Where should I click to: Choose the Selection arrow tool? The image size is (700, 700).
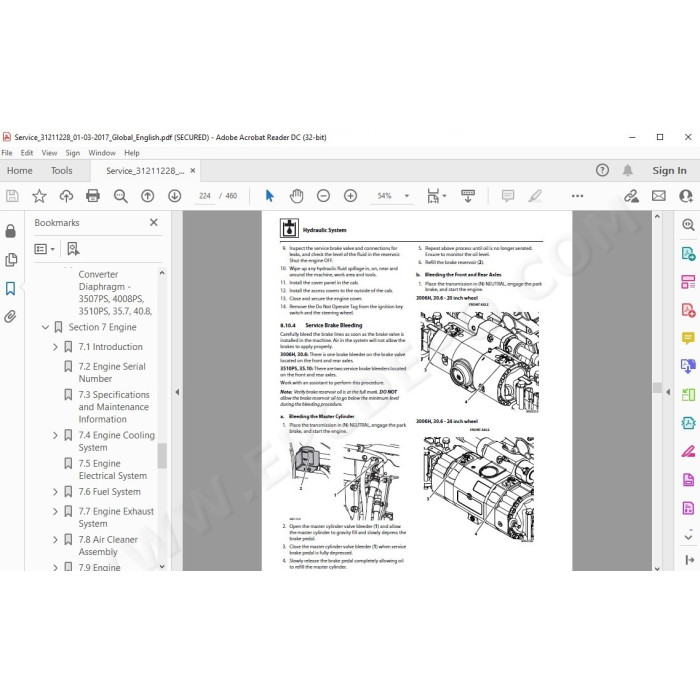click(269, 196)
